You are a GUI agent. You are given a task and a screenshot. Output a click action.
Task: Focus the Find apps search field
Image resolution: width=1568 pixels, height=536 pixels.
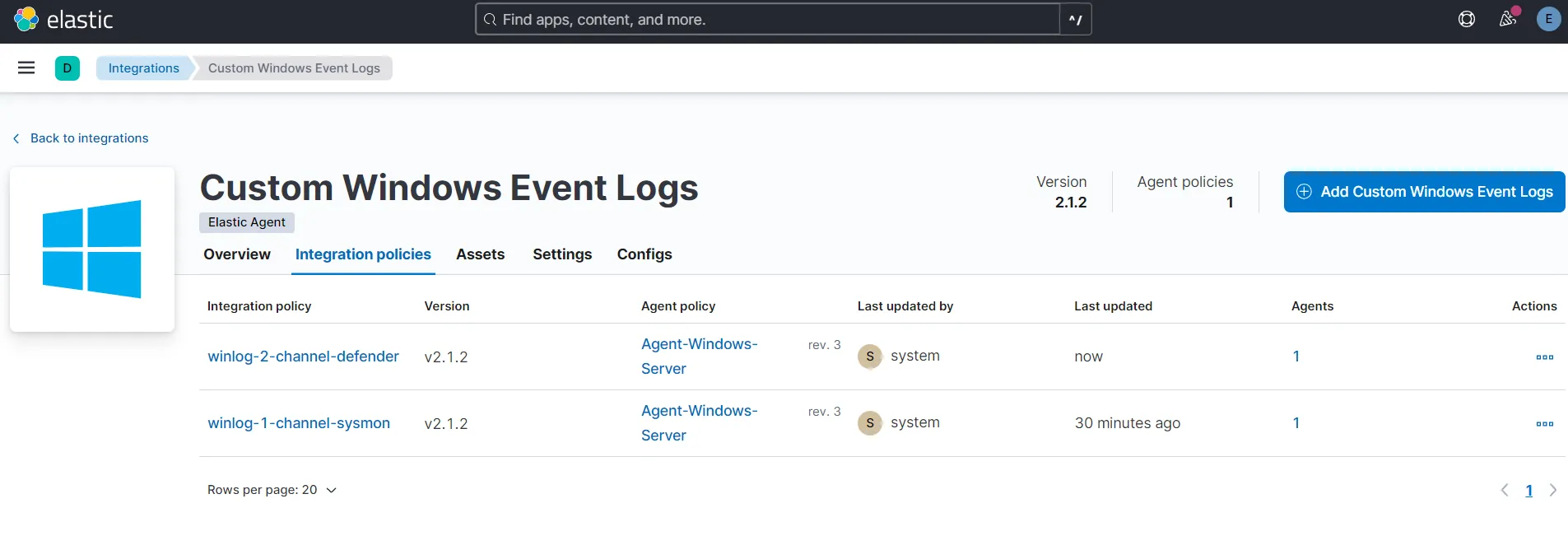[x=767, y=19]
